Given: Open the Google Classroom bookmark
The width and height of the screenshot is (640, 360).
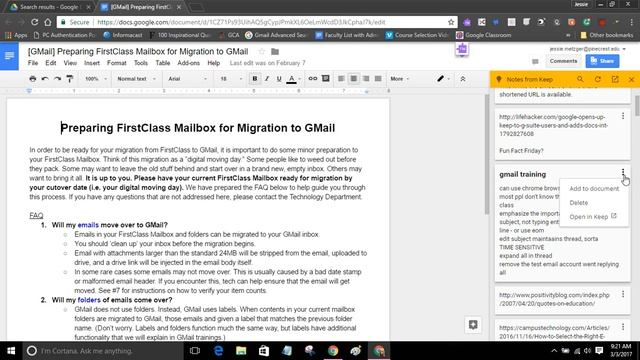Looking at the screenshot, I should pyautogui.click(x=484, y=35).
